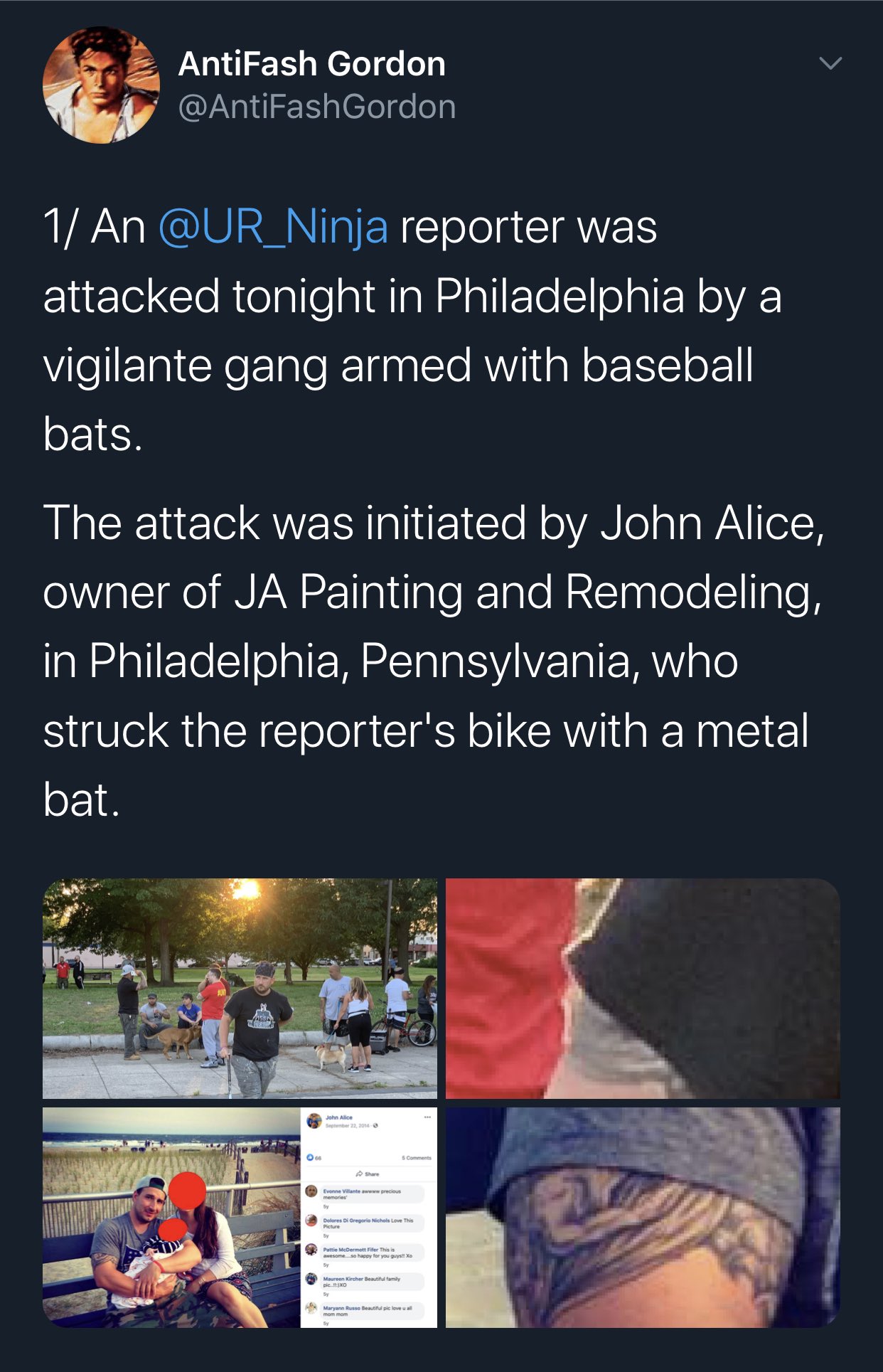Open three-dot menu in Facebook screenshot
The width and height of the screenshot is (883, 1372).
pos(427,1117)
